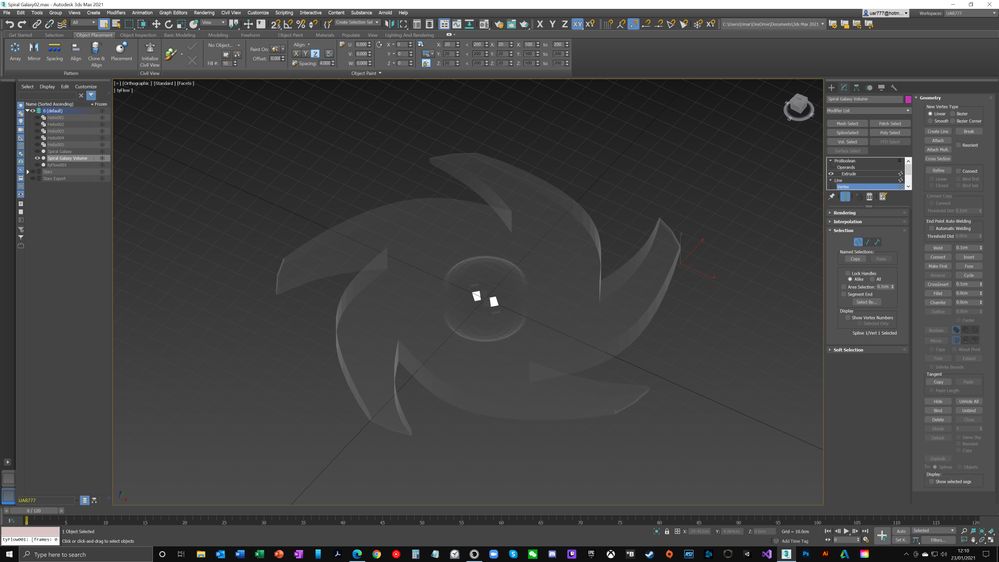Select the Bezier Corner radio option
This screenshot has height=562, width=999.
pyautogui.click(x=952, y=120)
